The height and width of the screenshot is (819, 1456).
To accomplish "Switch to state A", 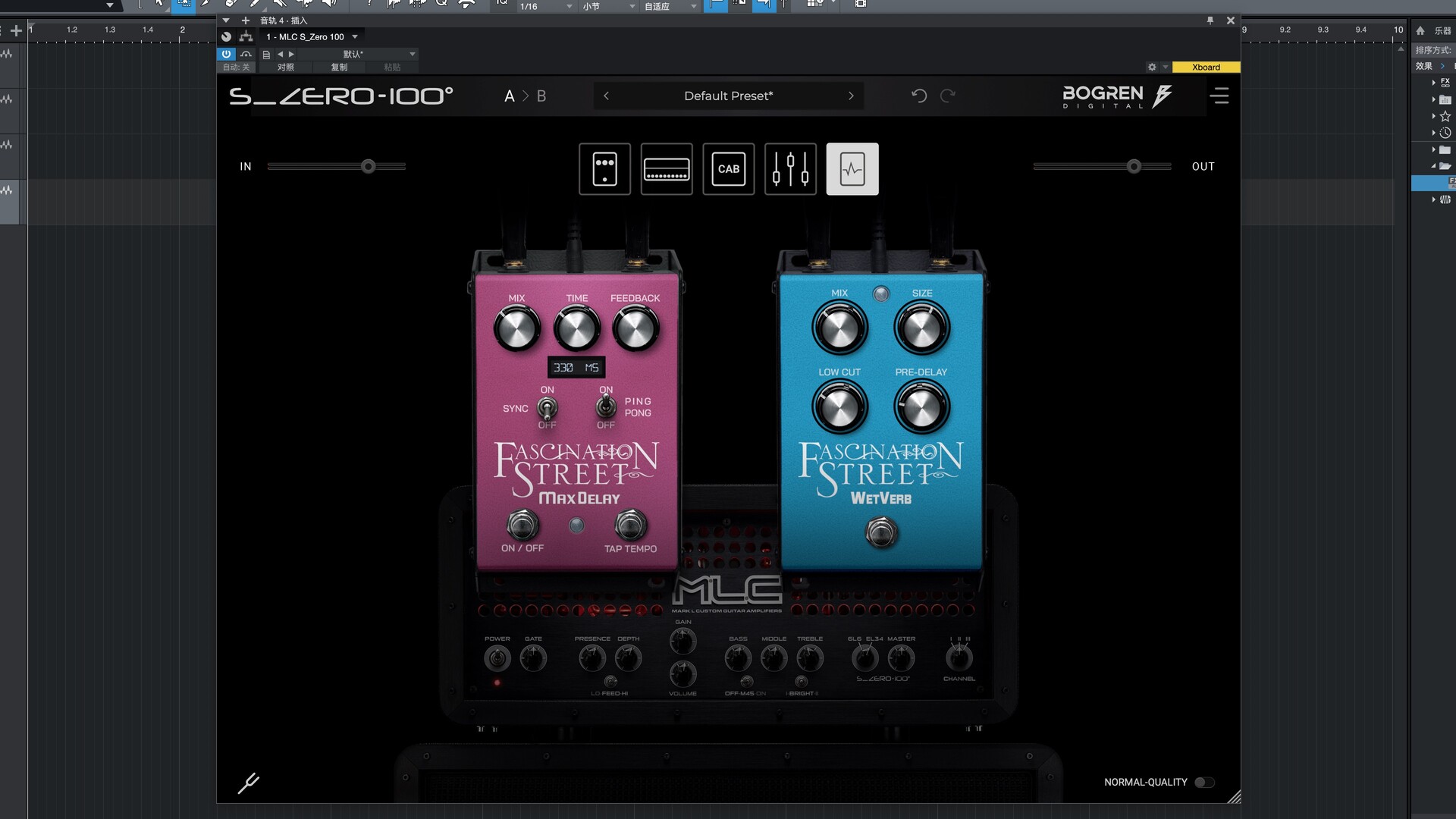I will [x=510, y=96].
